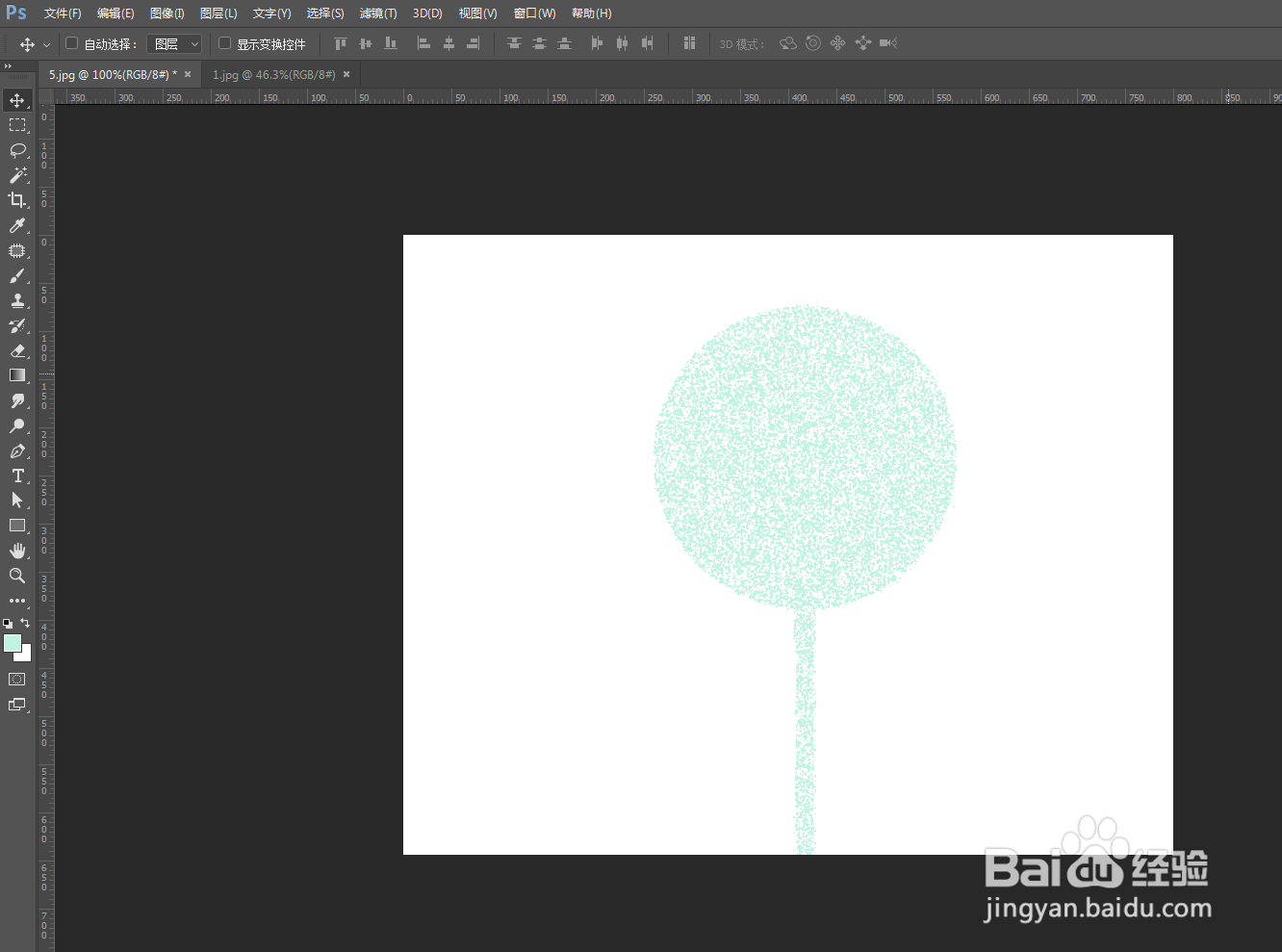Switch to the 1.jpg document tab
This screenshot has height=952, width=1282.
click(x=274, y=74)
